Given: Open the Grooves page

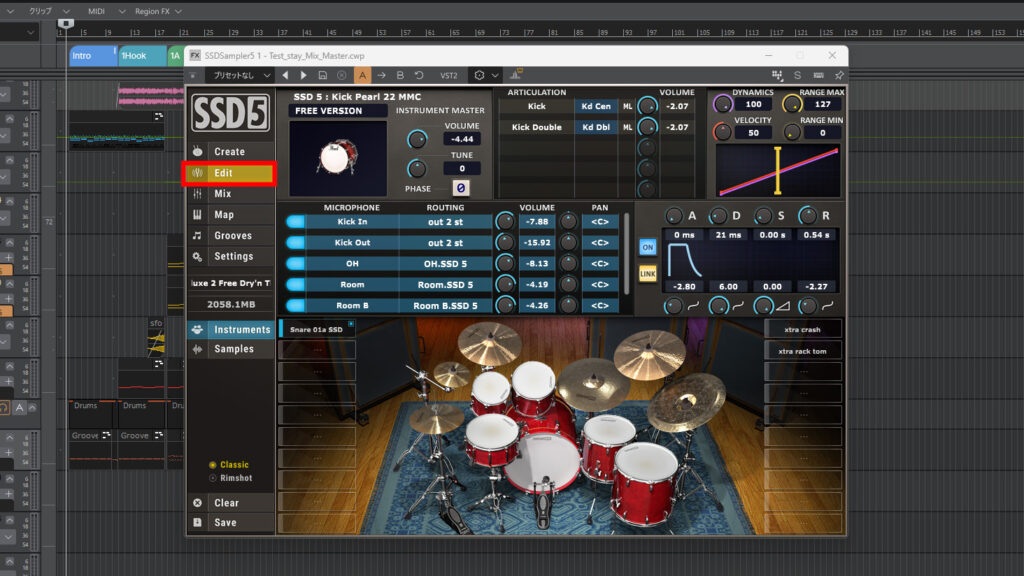Looking at the screenshot, I should [x=232, y=236].
